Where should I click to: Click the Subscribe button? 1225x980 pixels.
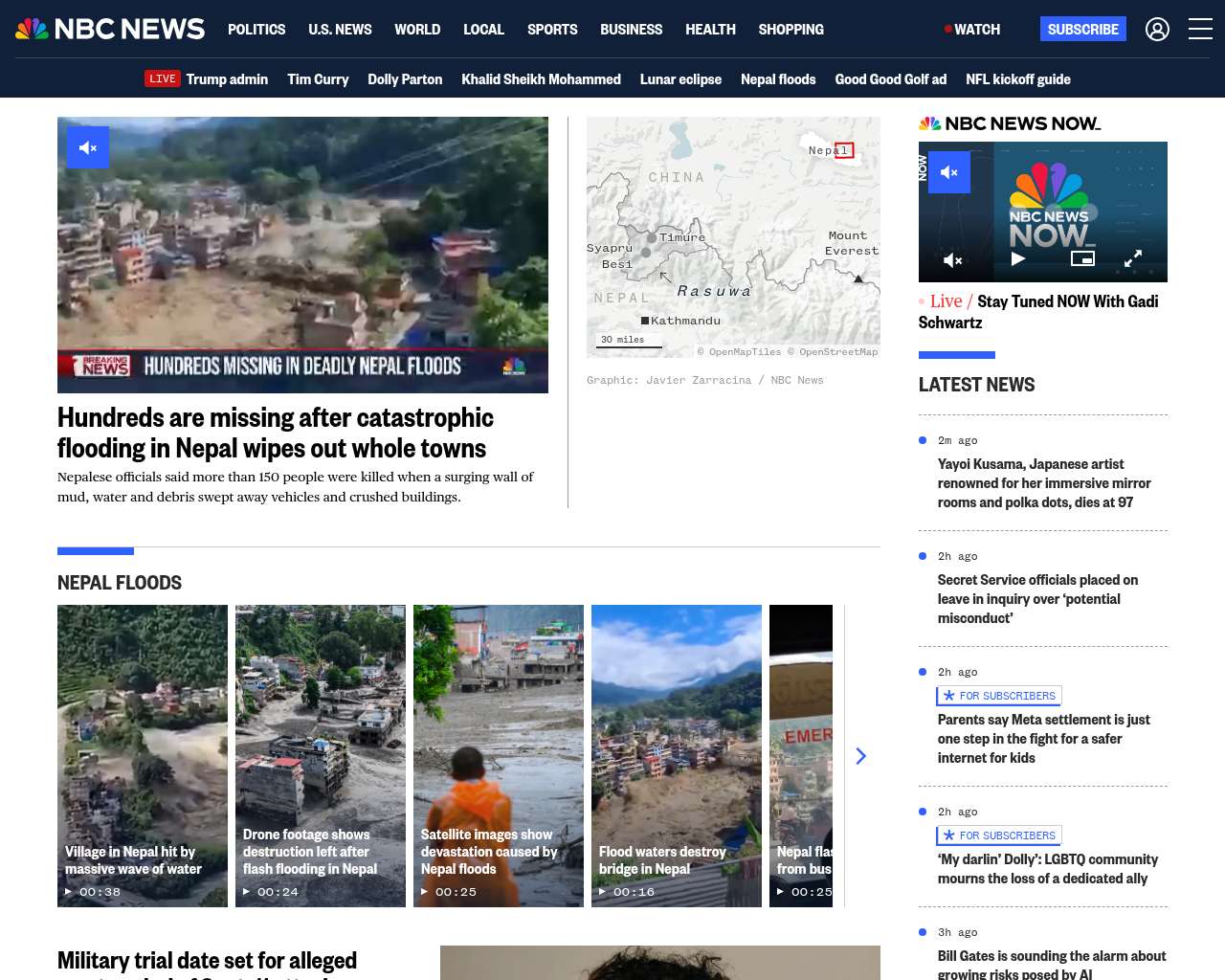1083,30
